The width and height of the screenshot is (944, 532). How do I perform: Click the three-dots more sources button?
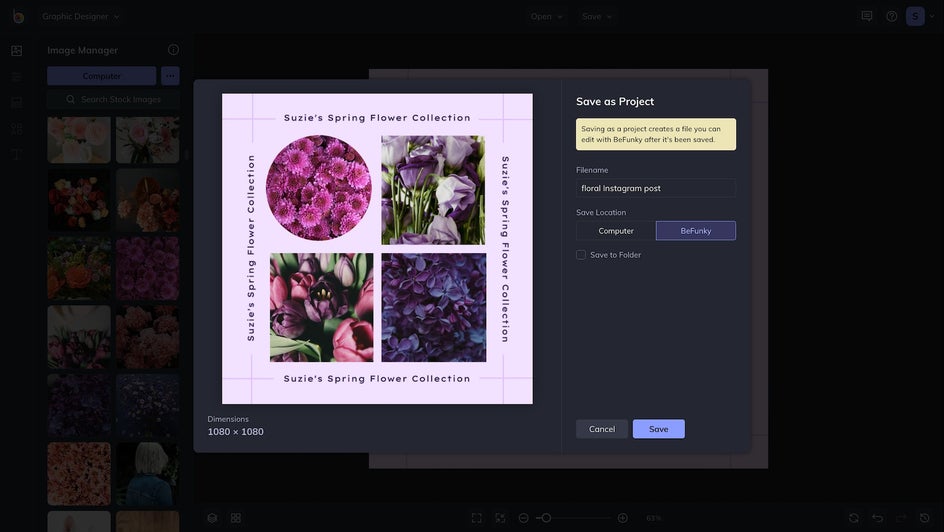tap(170, 76)
